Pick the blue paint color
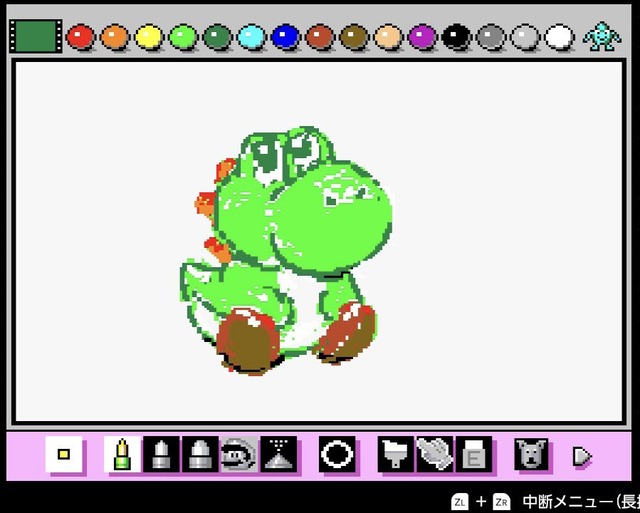Image resolution: width=640 pixels, height=513 pixels. (x=286, y=37)
